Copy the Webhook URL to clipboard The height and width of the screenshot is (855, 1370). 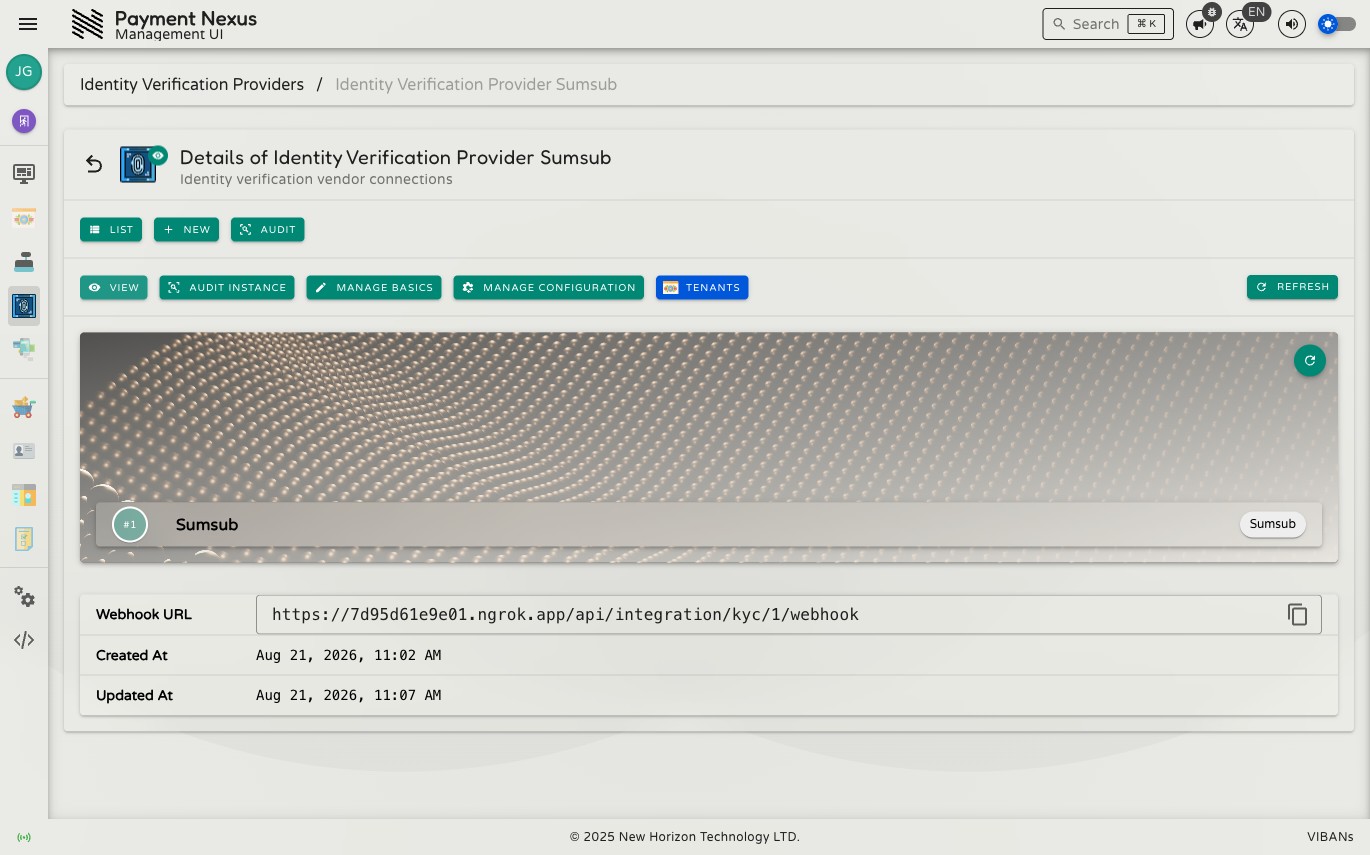click(x=1297, y=615)
